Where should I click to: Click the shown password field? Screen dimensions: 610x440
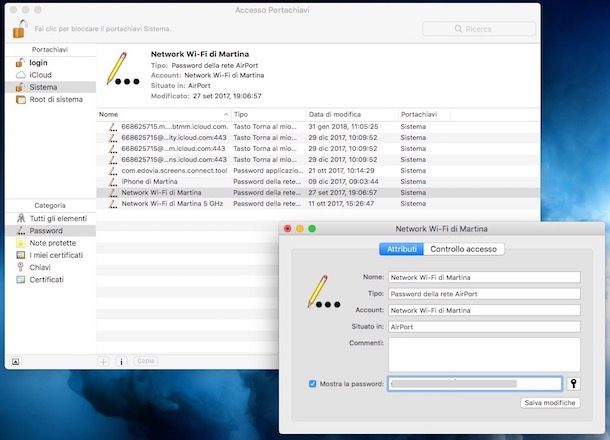coord(475,384)
